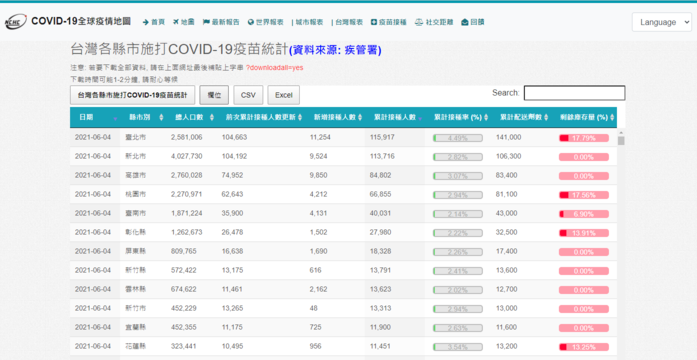
Task: Open the flag 最新報告 icon
Action: point(206,22)
